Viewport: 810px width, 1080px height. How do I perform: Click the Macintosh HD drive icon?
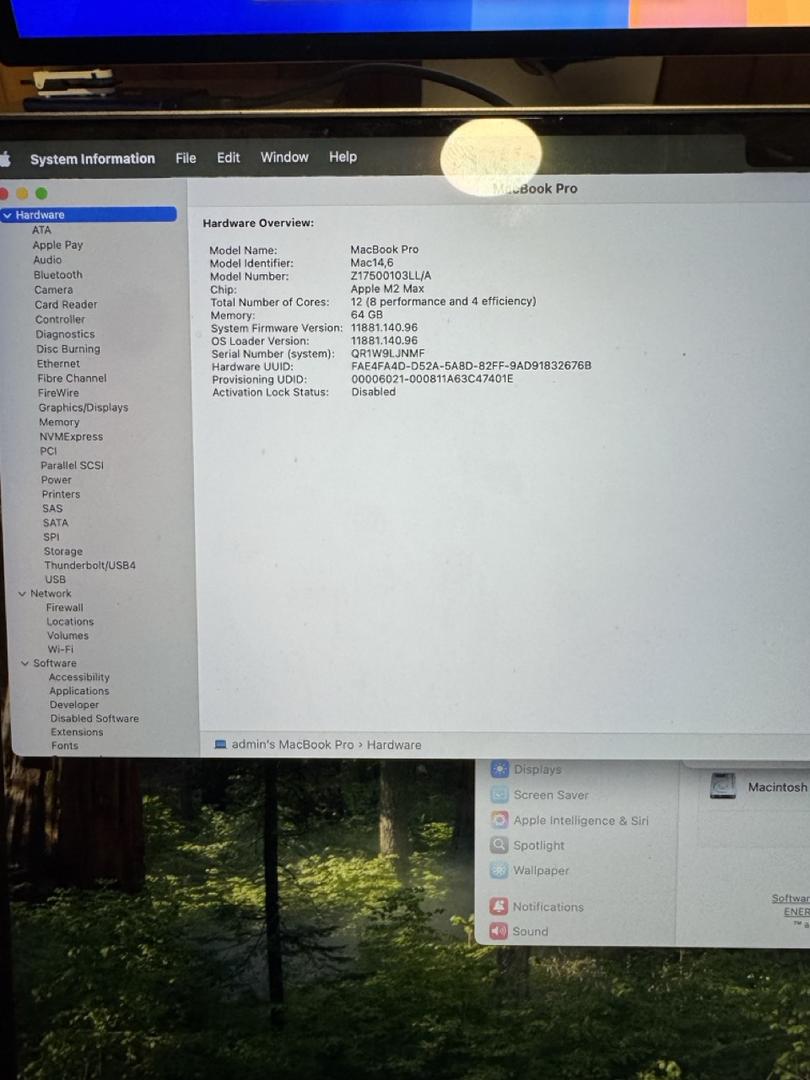tap(723, 786)
